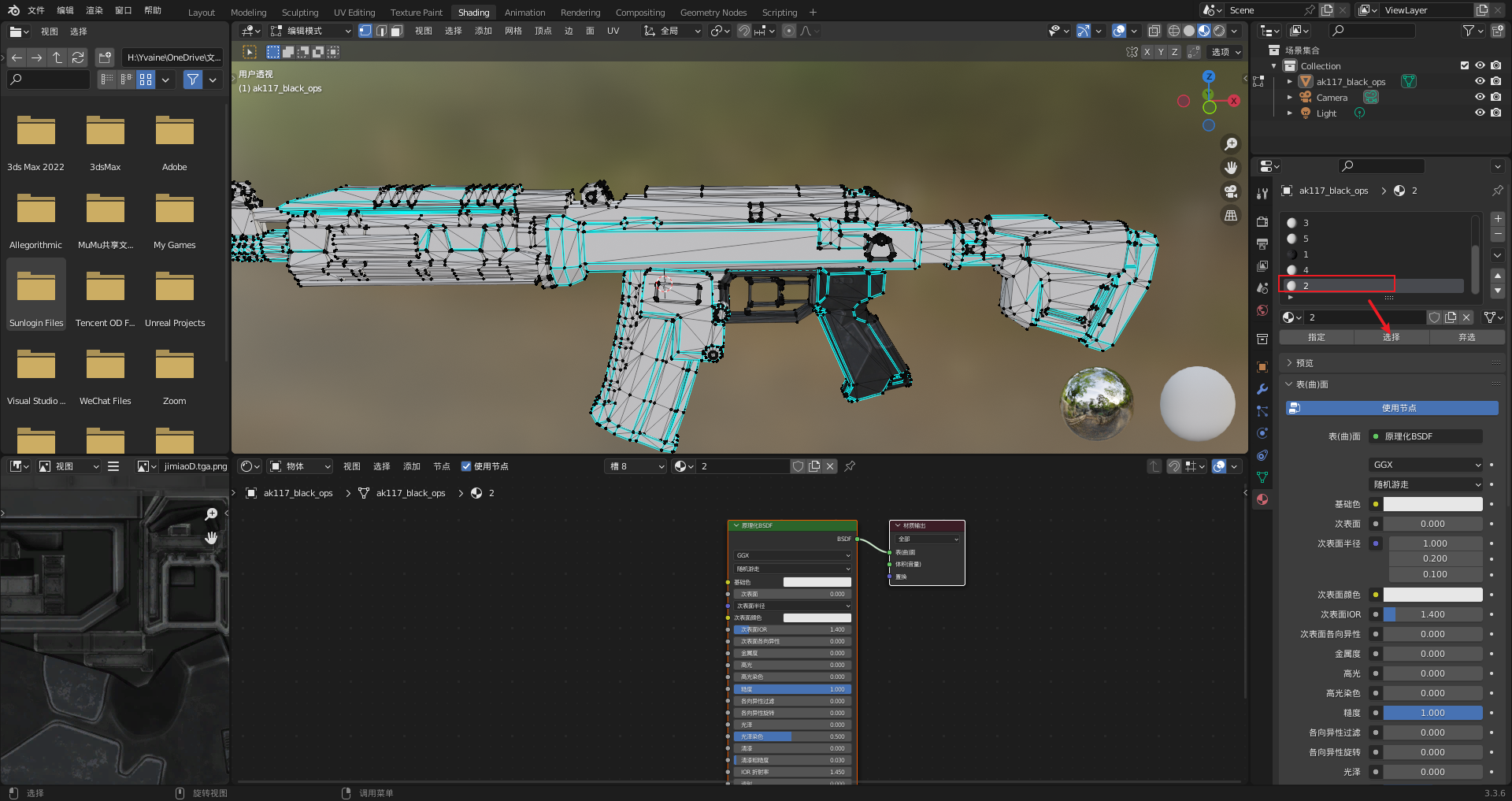This screenshot has width=1512, height=801.
Task: Click the viewport zoom magnifier icon
Action: coord(1230,144)
